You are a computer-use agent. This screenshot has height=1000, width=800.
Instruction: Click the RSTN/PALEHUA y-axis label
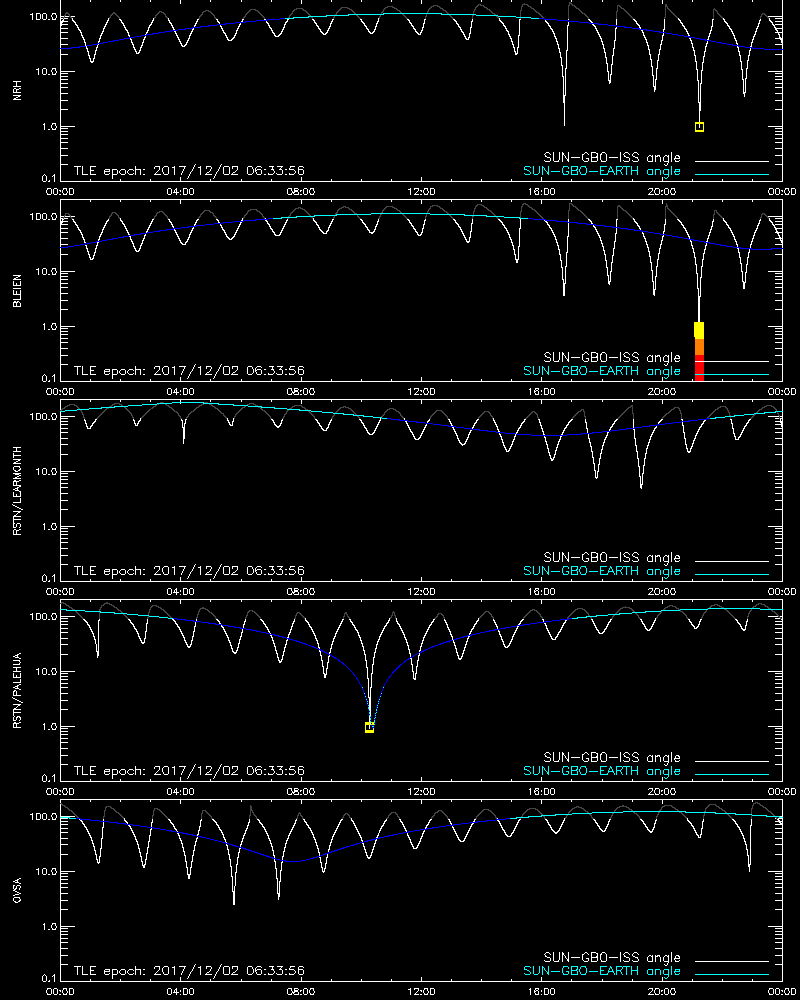17,691
